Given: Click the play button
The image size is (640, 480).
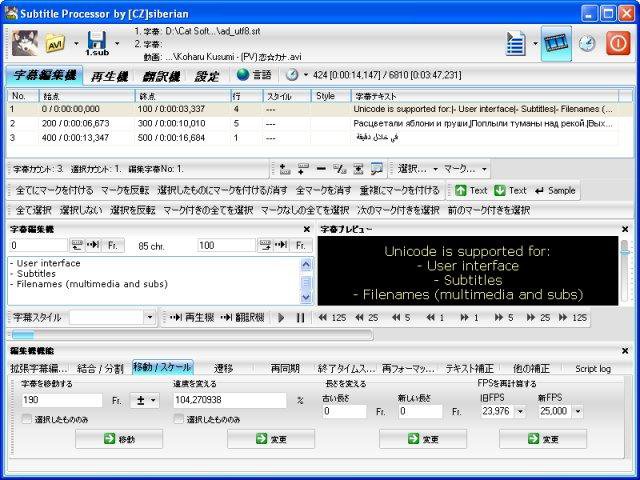Looking at the screenshot, I should pos(281,318).
